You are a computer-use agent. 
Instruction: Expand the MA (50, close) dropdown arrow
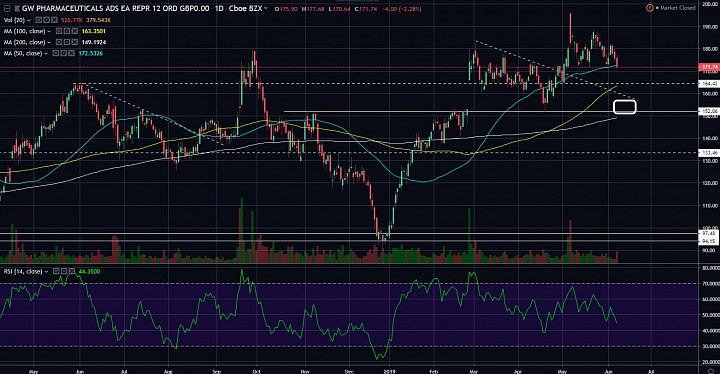pyautogui.click(x=46, y=54)
